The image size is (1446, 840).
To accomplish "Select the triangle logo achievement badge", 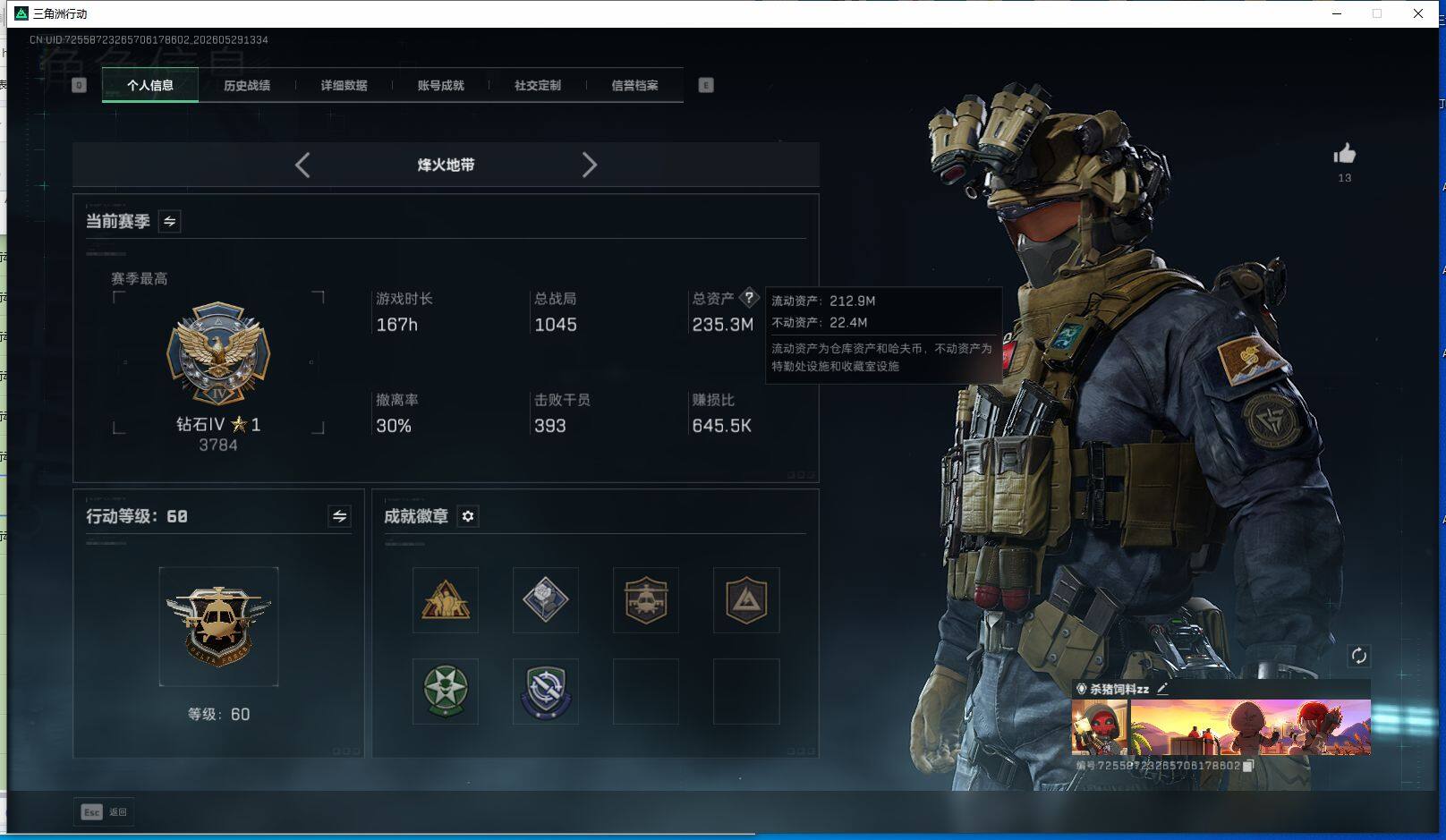I will tap(746, 600).
